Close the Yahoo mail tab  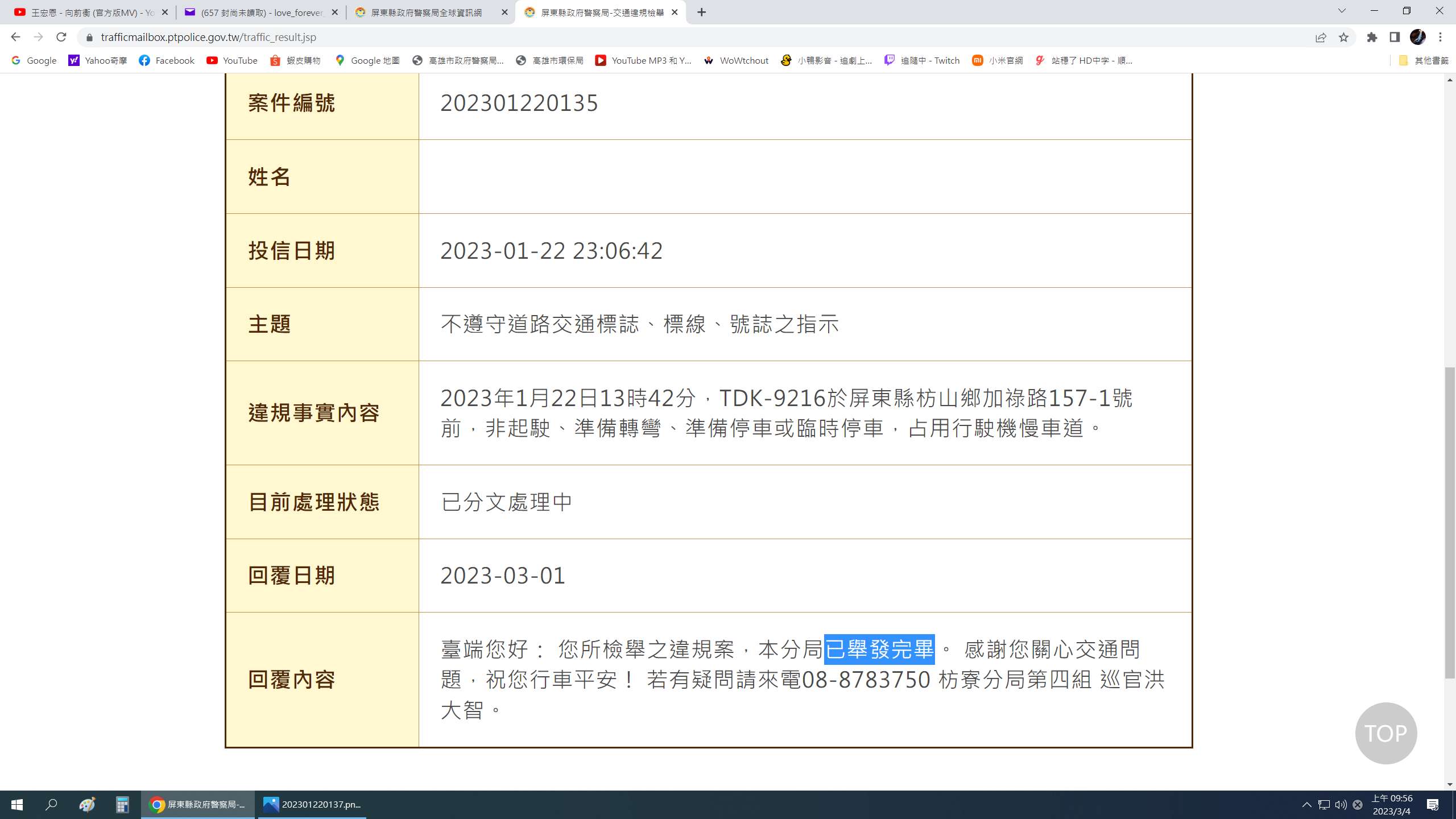[335, 12]
